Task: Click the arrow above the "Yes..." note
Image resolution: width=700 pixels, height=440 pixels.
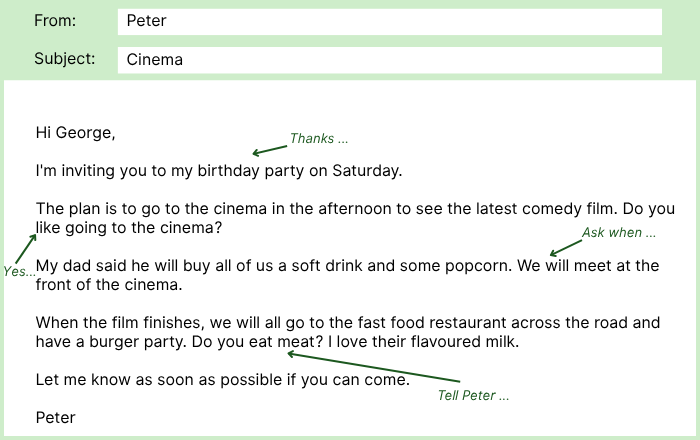Action: click(x=26, y=248)
